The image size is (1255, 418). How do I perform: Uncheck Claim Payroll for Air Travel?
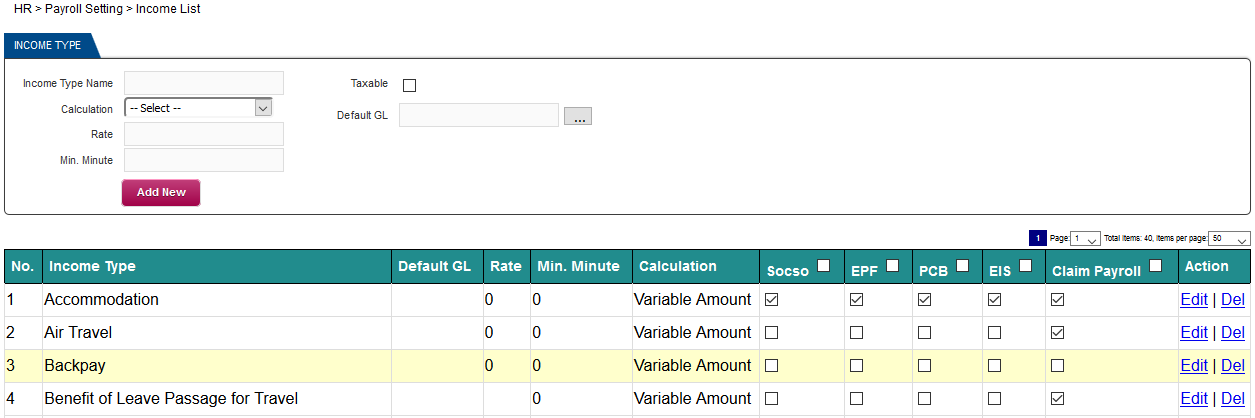click(x=1058, y=332)
